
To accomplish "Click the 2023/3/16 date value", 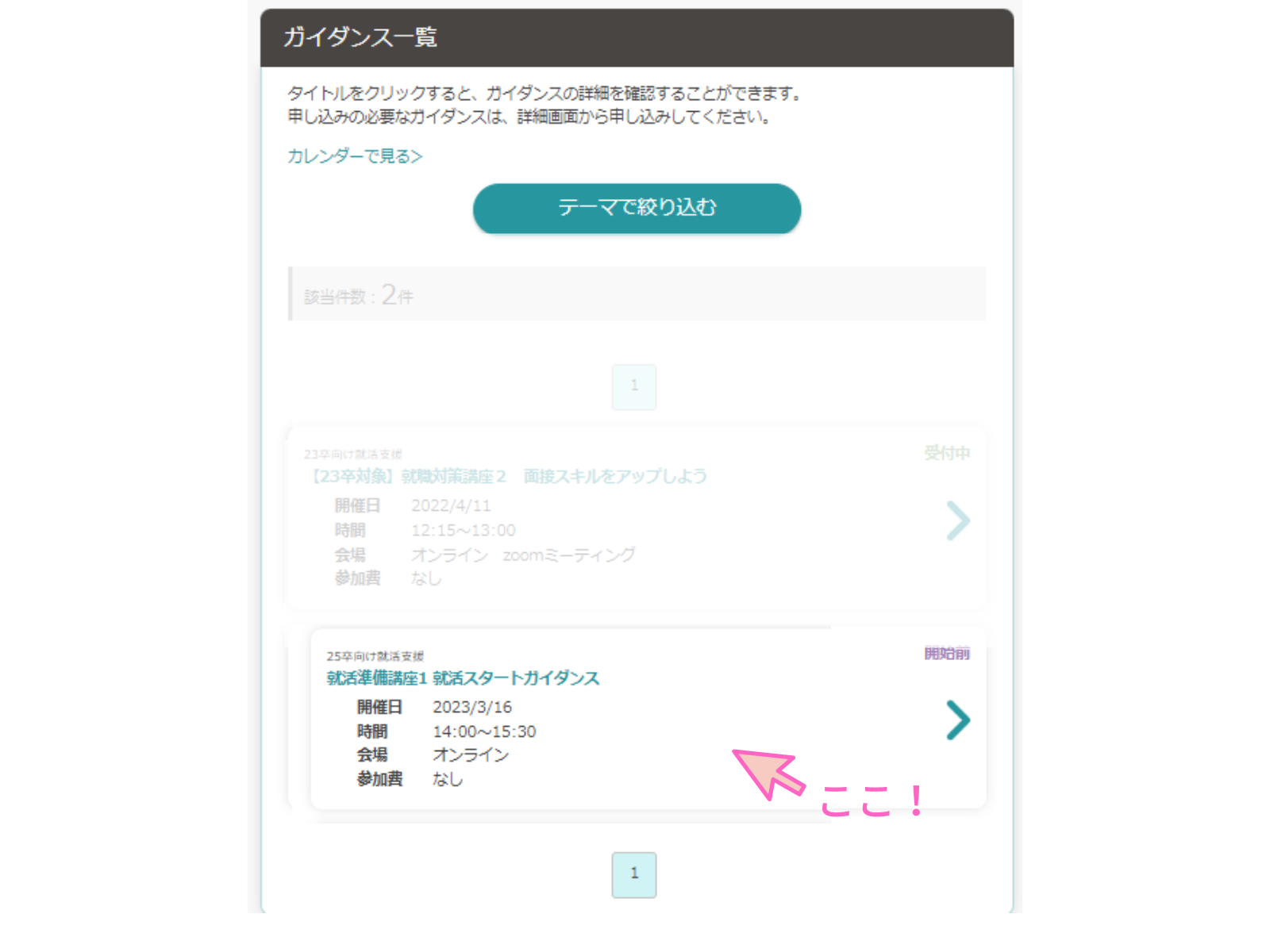I will pos(472,707).
